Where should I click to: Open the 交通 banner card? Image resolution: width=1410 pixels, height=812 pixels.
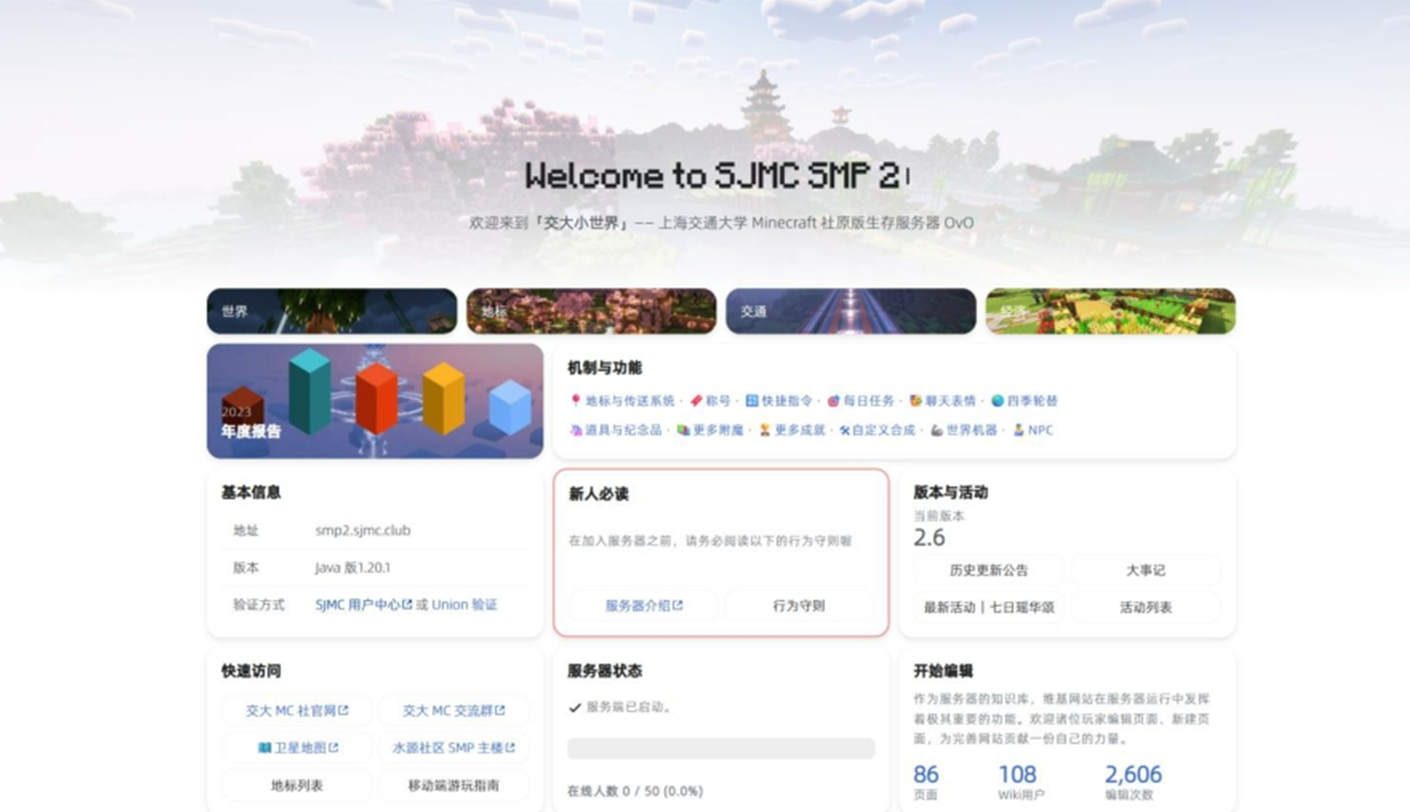coord(851,311)
